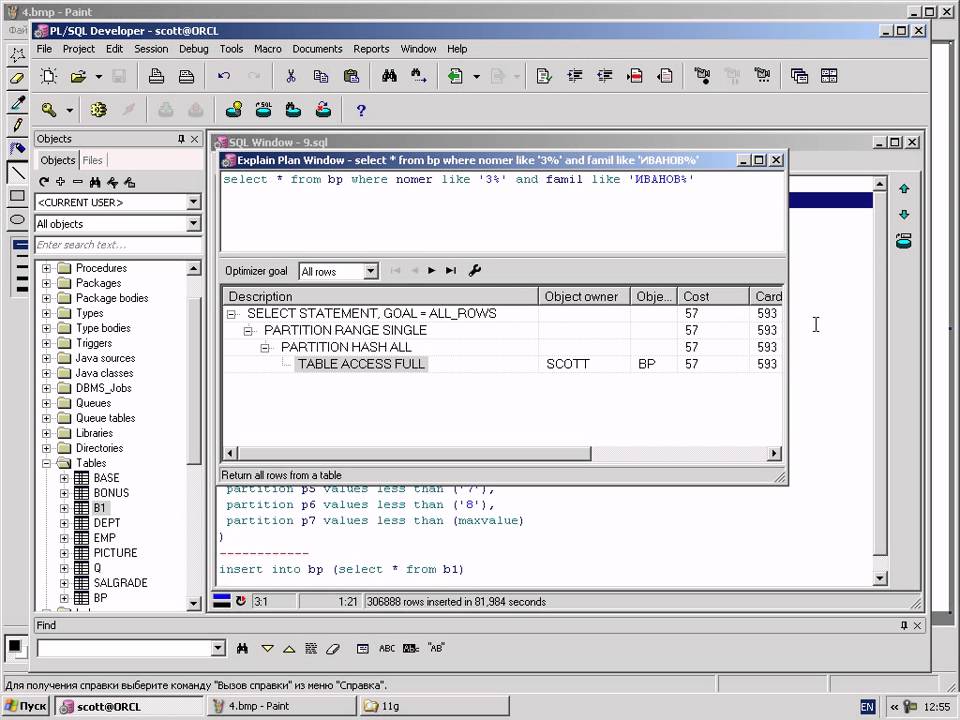Click the Find next binoculars-arrow icon
This screenshot has width=960, height=720.
pos(419,76)
